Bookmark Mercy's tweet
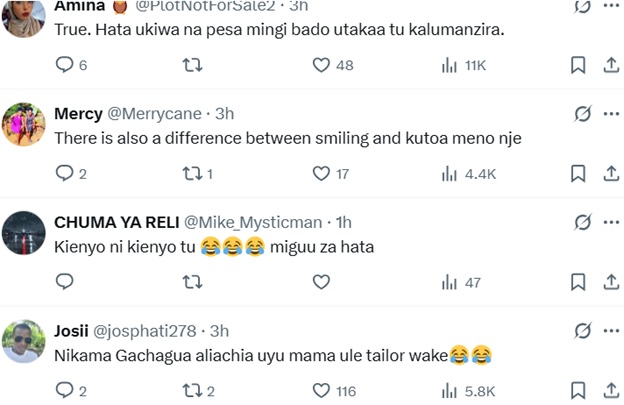The height and width of the screenshot is (405, 624). click(577, 174)
